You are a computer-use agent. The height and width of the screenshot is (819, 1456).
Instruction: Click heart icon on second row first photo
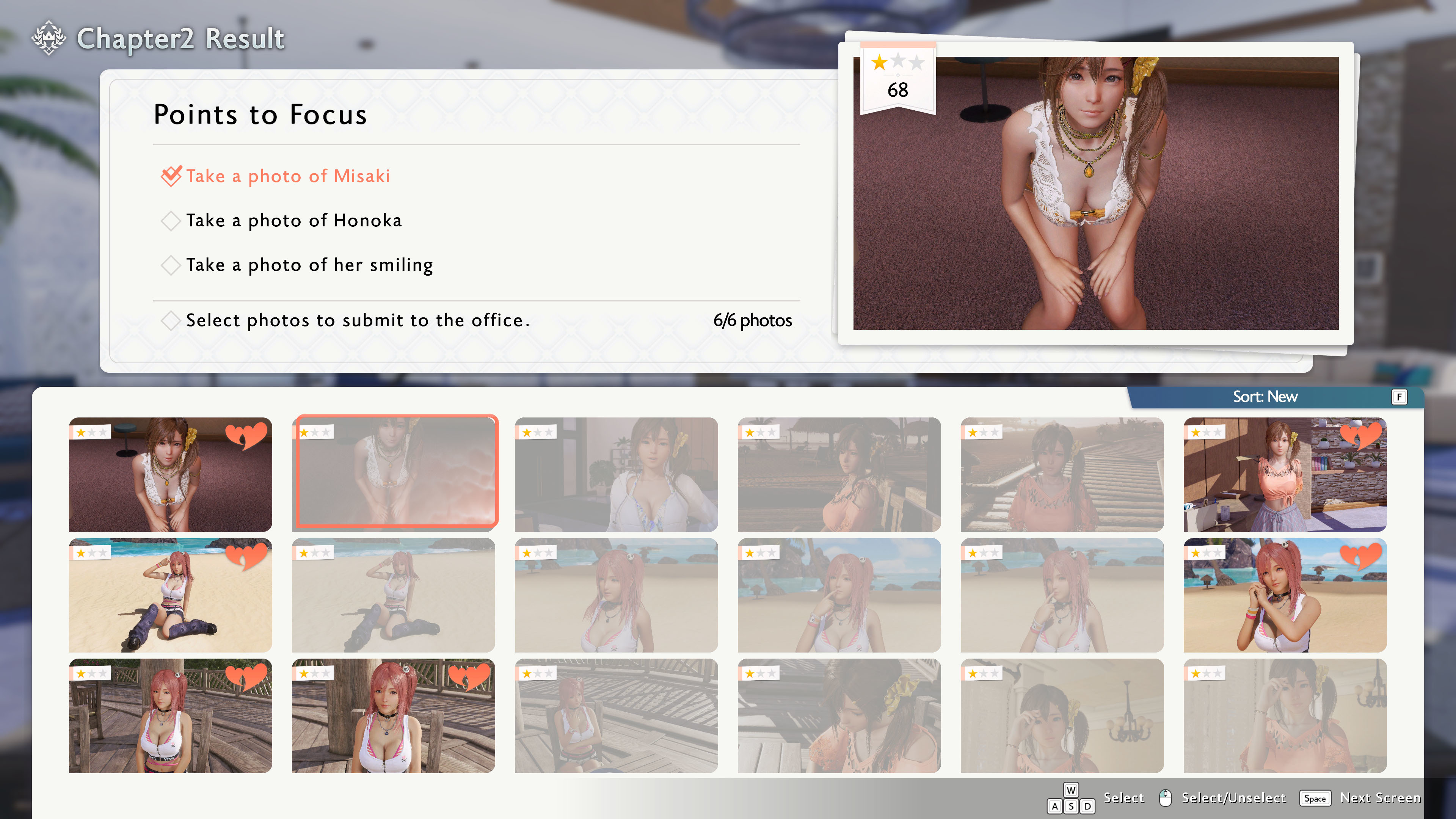point(246,556)
